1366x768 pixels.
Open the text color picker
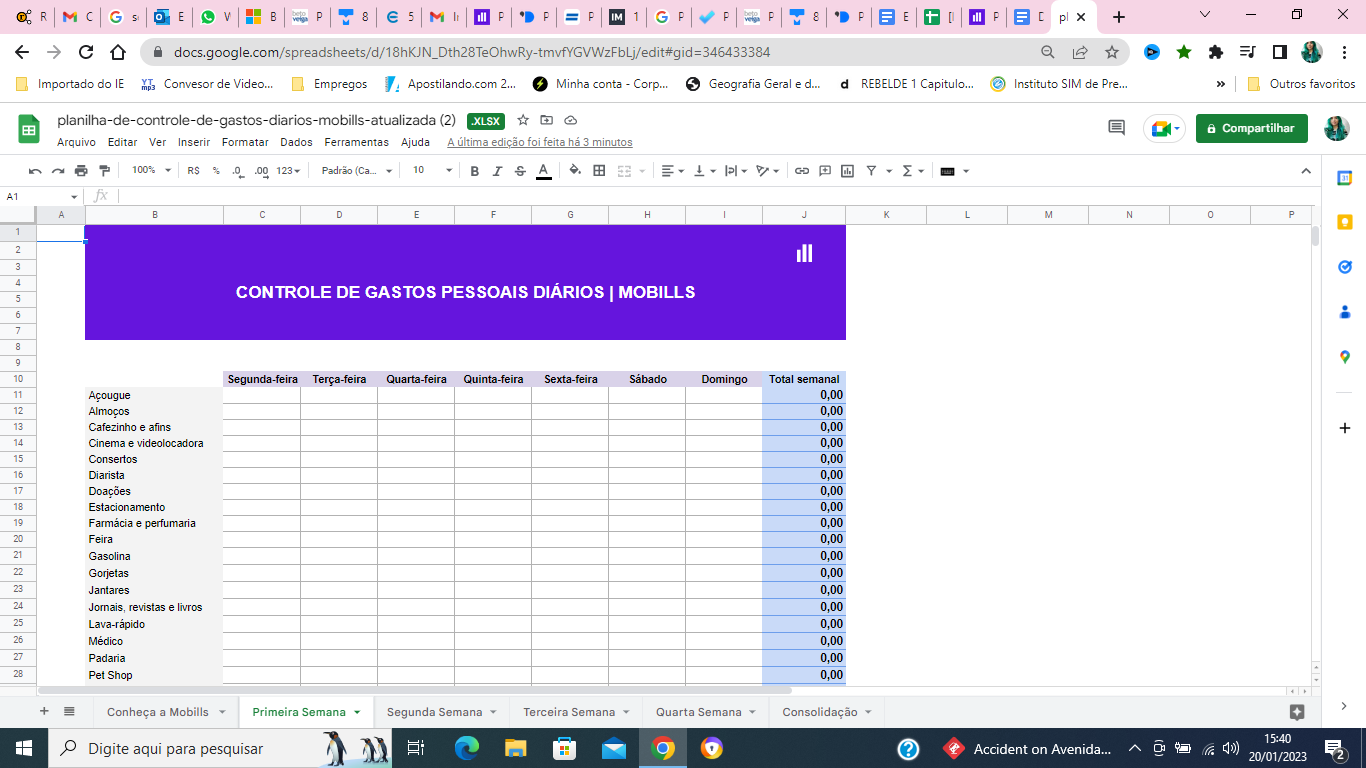coord(543,171)
